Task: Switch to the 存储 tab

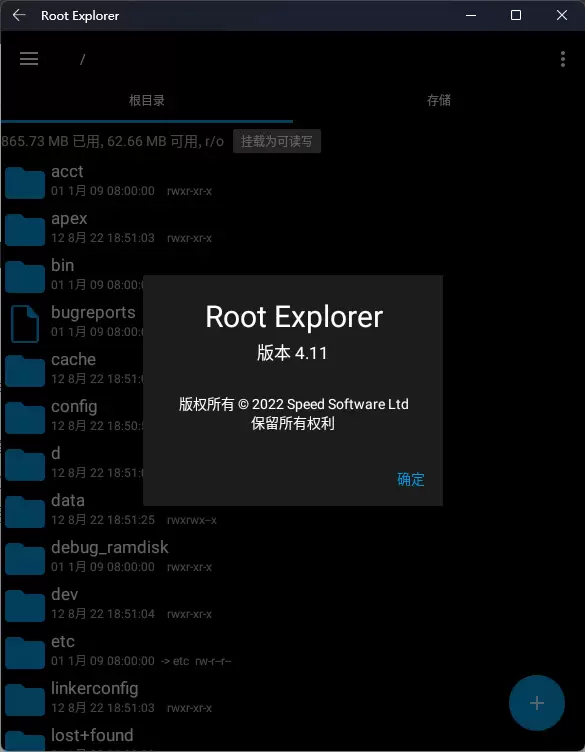Action: pos(439,100)
